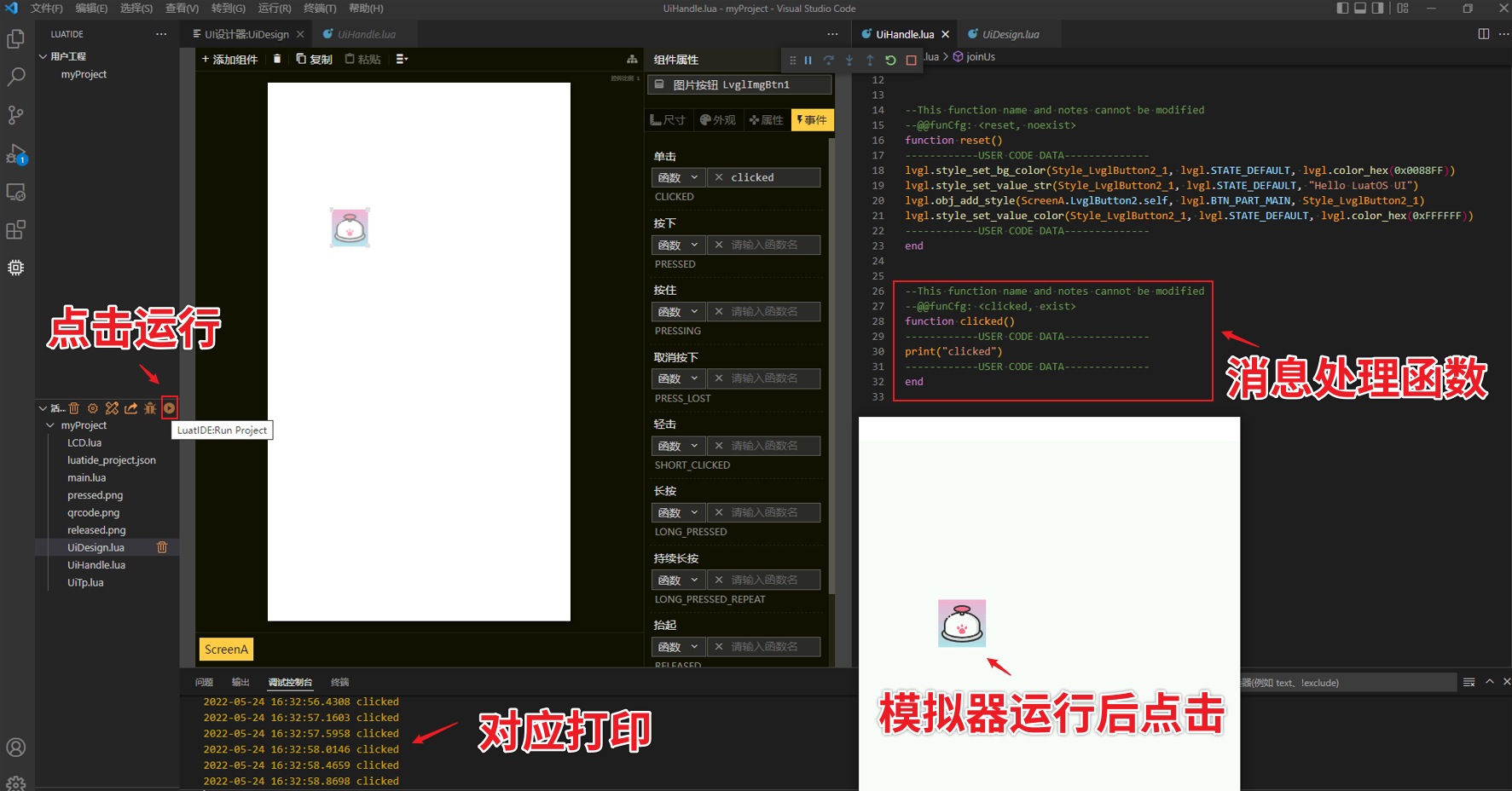Viewport: 1512px width, 791px height.
Task: Pause program execution in debug toolbar
Action: 808,60
